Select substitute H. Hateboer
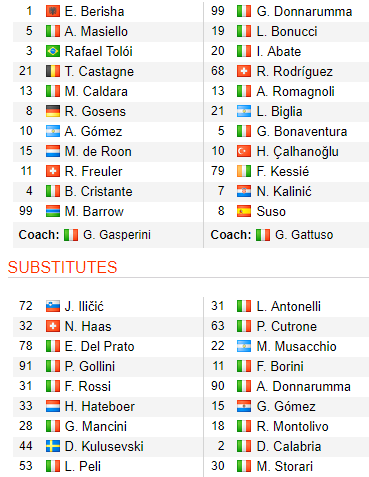 (100, 407)
